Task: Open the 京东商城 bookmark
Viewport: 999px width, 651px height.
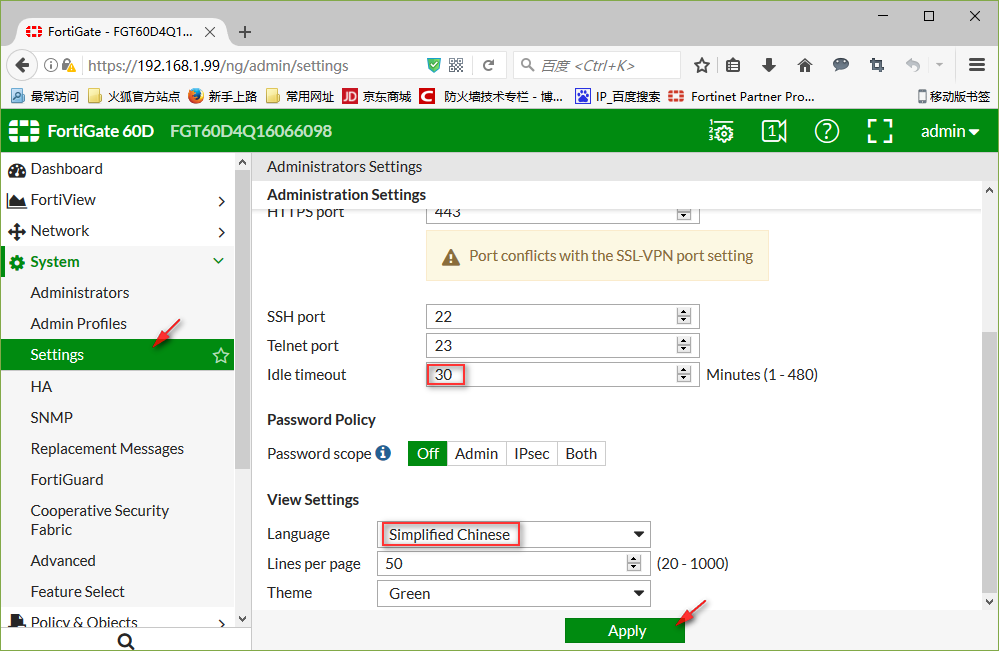Action: pyautogui.click(x=377, y=96)
